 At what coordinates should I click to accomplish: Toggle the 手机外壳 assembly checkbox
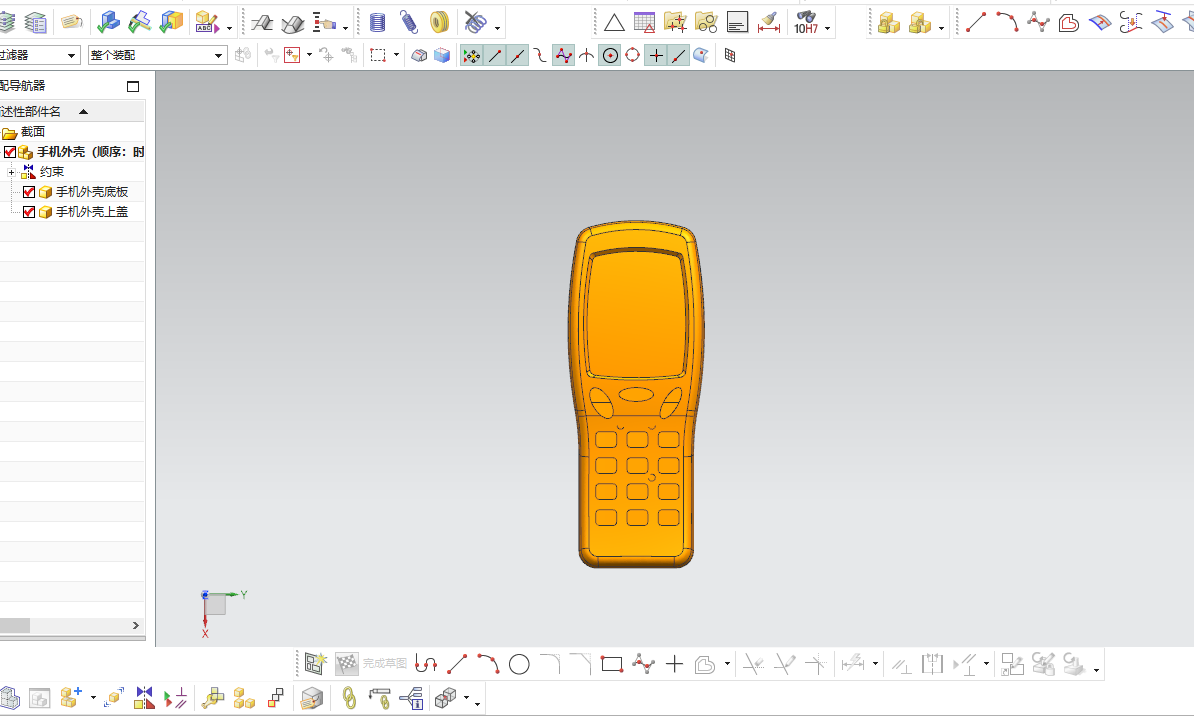click(10, 152)
